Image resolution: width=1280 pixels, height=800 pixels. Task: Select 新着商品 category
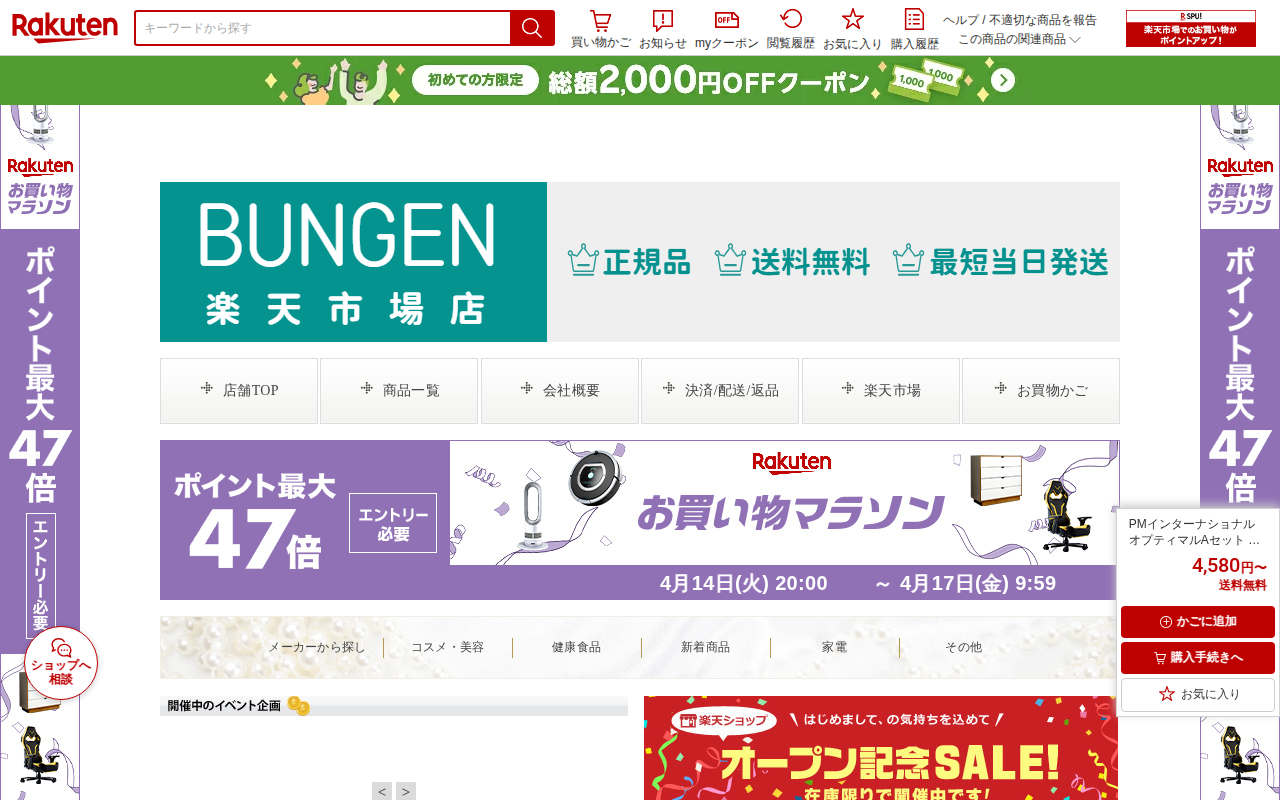coord(706,647)
